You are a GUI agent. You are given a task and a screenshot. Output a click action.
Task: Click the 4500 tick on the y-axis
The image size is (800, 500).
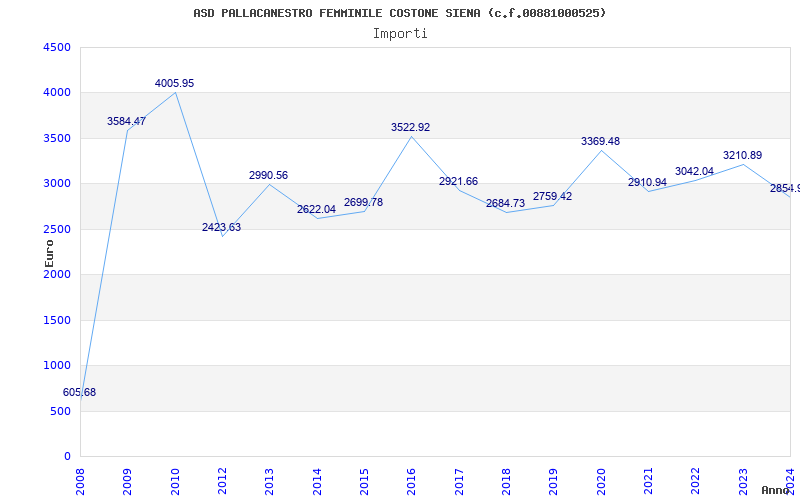tap(57, 47)
